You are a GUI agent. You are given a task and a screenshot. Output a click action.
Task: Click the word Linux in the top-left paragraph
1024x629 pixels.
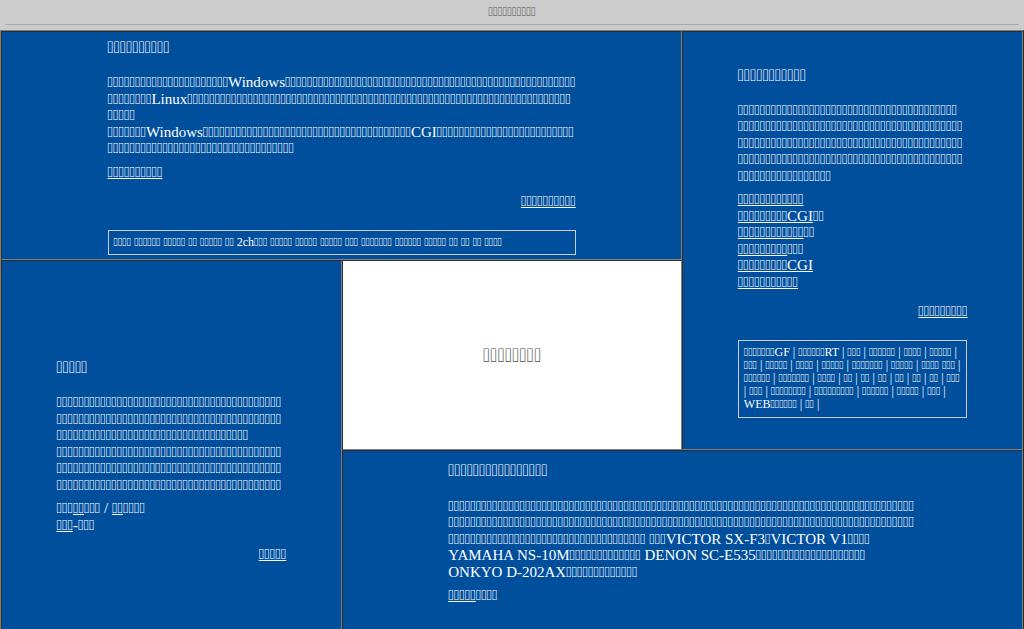pyautogui.click(x=169, y=99)
